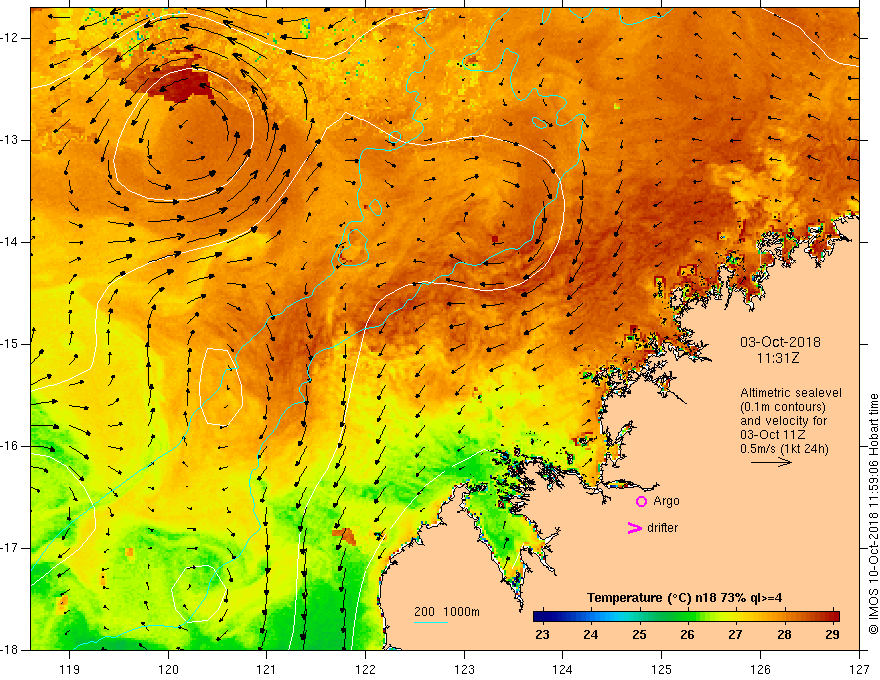Image resolution: width=880 pixels, height=680 pixels.
Task: Click longitude axis label 124
Action: [x=563, y=669]
